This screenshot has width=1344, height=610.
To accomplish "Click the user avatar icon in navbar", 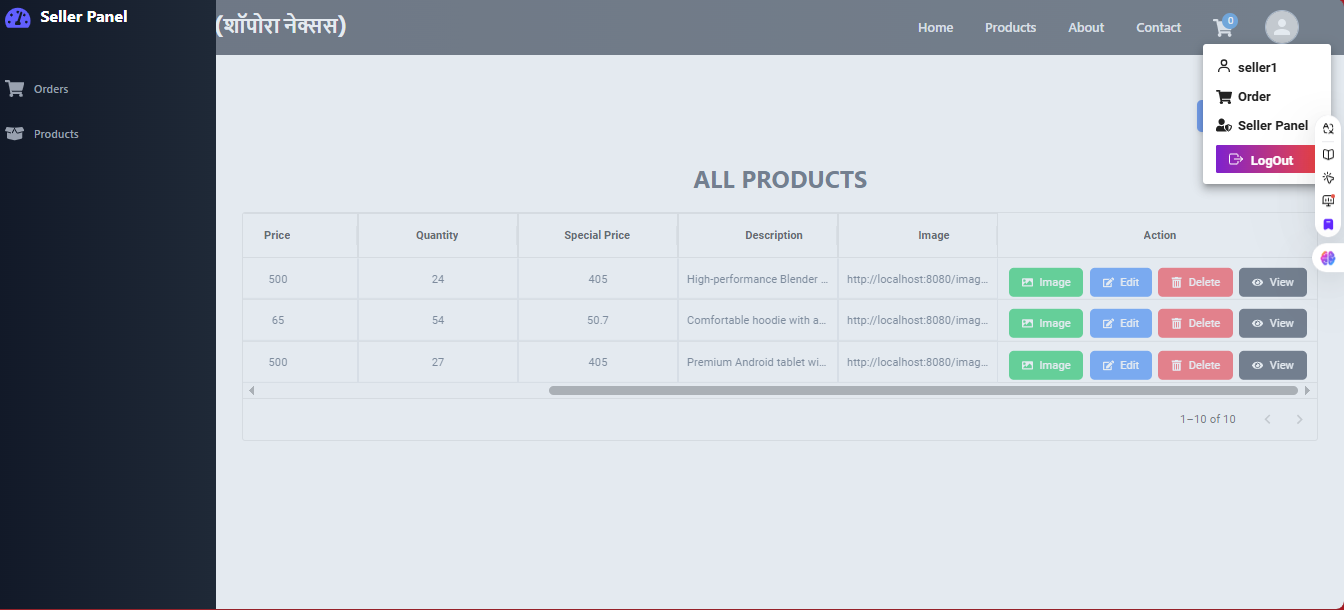I will pos(1281,27).
